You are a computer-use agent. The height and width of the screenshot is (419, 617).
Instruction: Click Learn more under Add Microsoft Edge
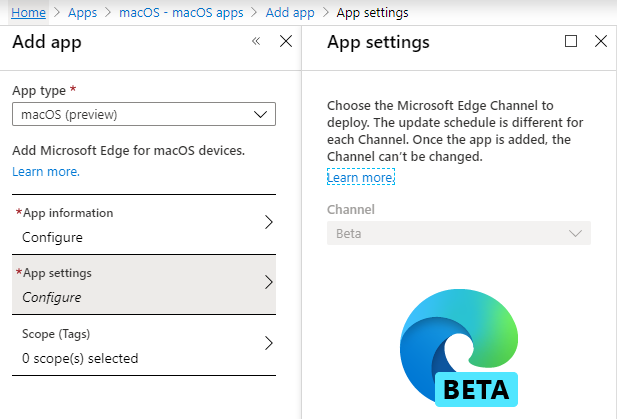coord(46,172)
